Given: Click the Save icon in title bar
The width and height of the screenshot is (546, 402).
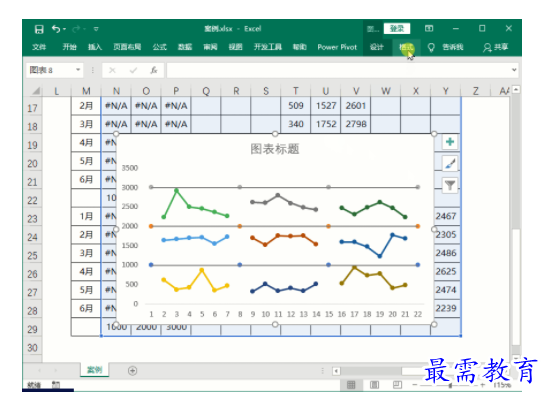Looking at the screenshot, I should [x=39, y=29].
